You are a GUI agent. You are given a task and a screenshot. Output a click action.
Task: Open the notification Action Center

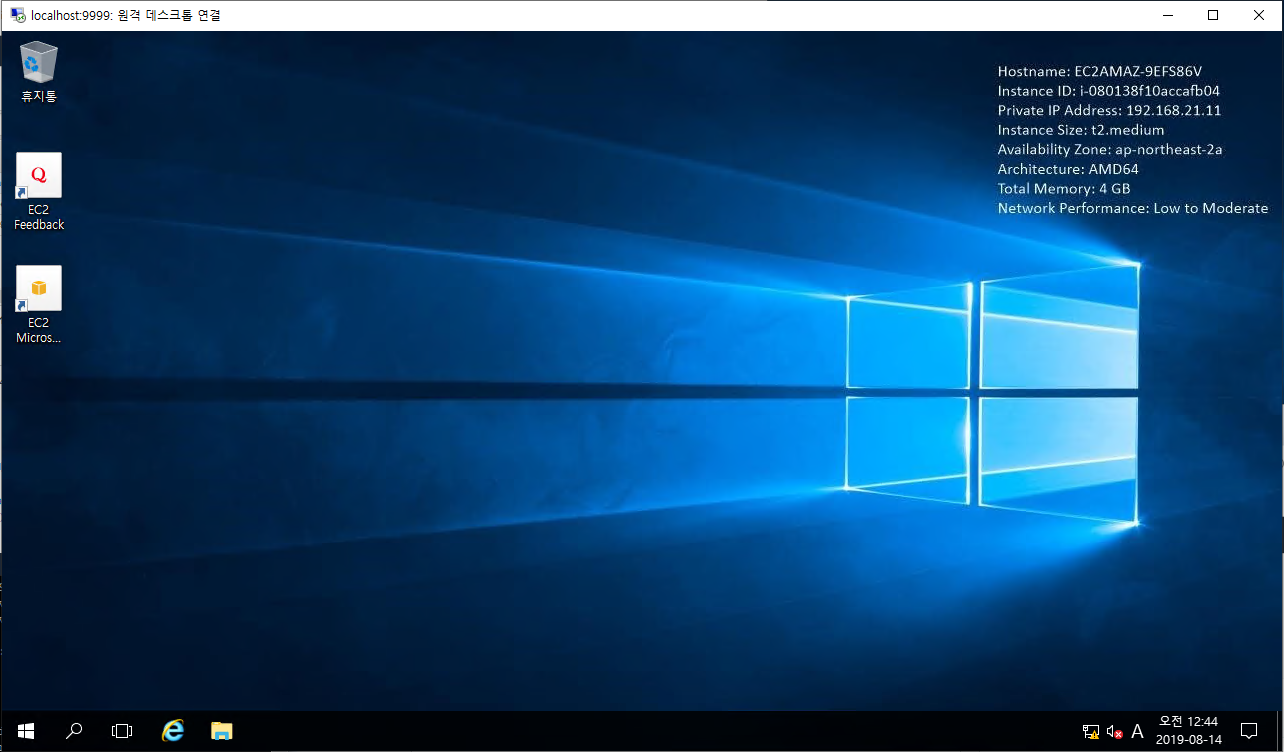click(1248, 731)
